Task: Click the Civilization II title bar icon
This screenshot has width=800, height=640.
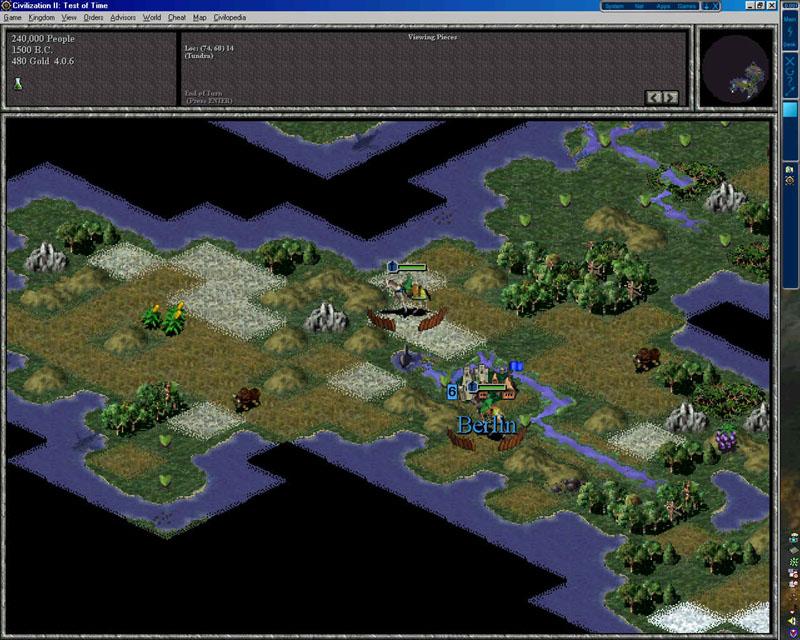Action: tap(6, 6)
